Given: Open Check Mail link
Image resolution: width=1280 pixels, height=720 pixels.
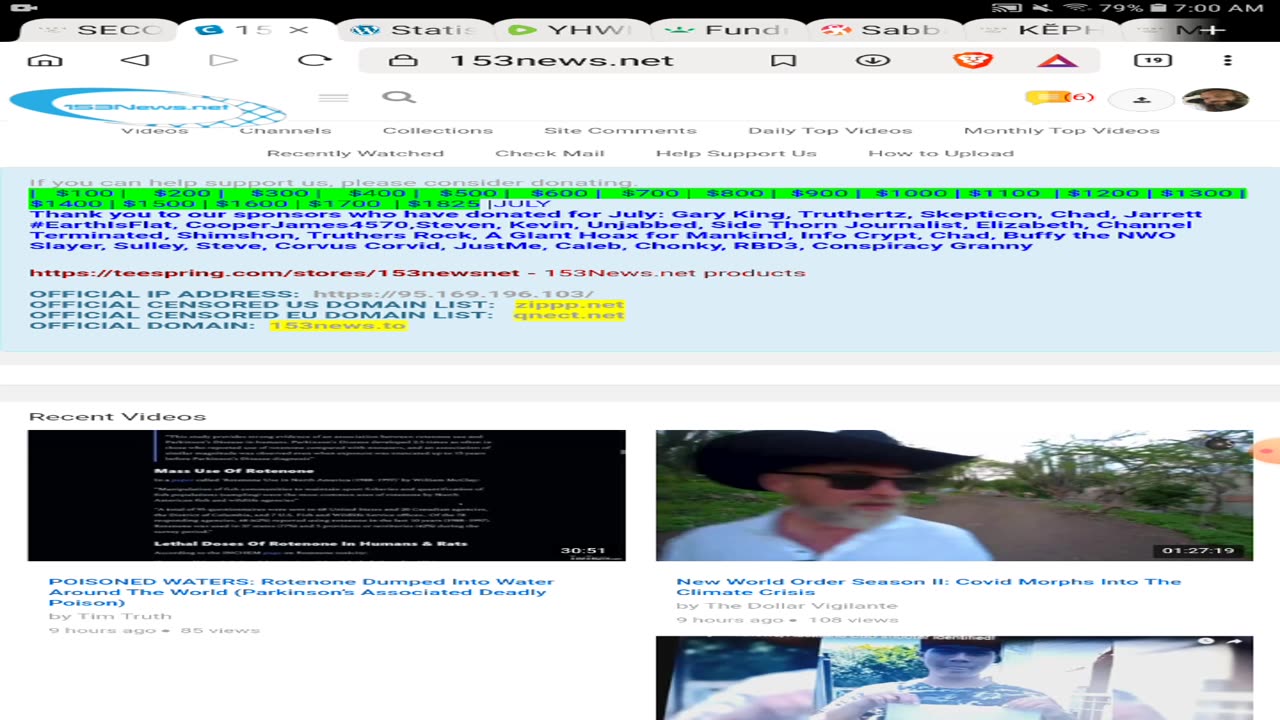Looking at the screenshot, I should click(x=550, y=153).
